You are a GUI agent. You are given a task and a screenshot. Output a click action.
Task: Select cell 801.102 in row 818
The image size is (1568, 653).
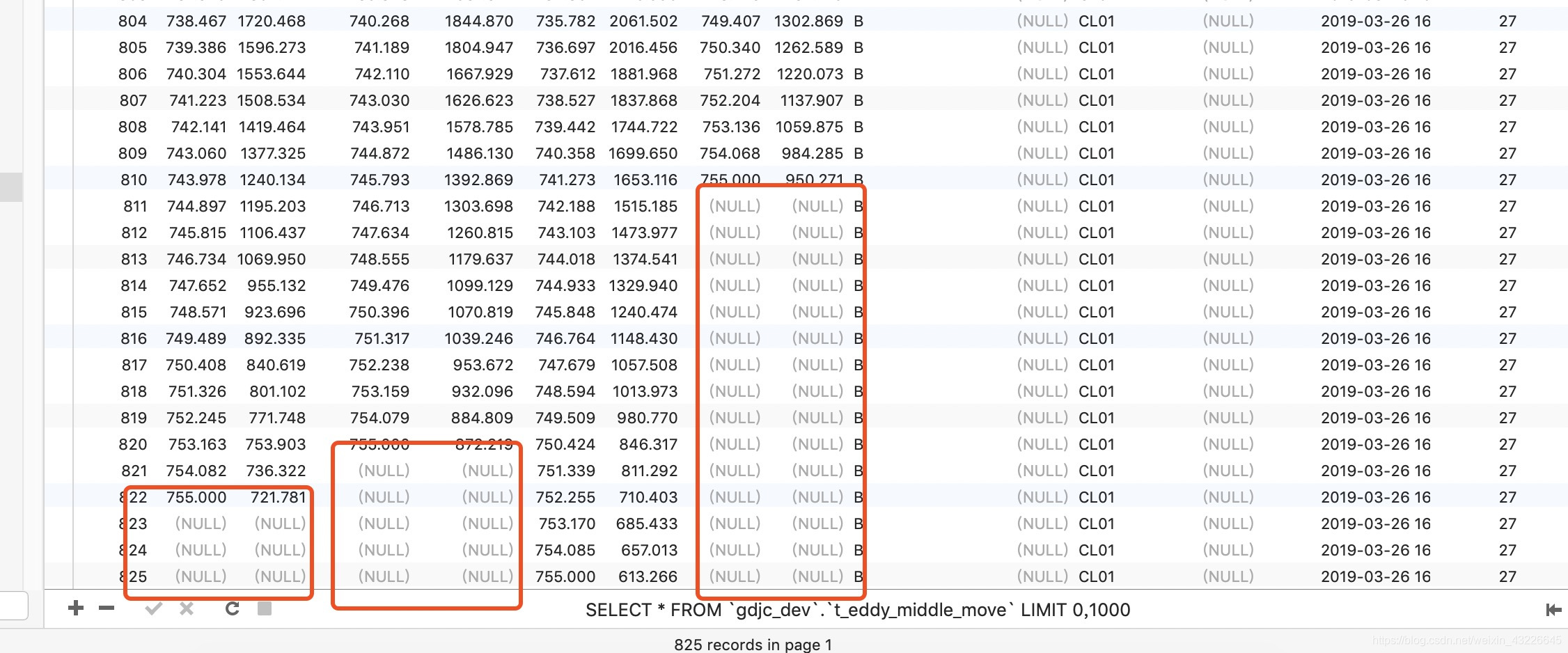click(x=277, y=391)
